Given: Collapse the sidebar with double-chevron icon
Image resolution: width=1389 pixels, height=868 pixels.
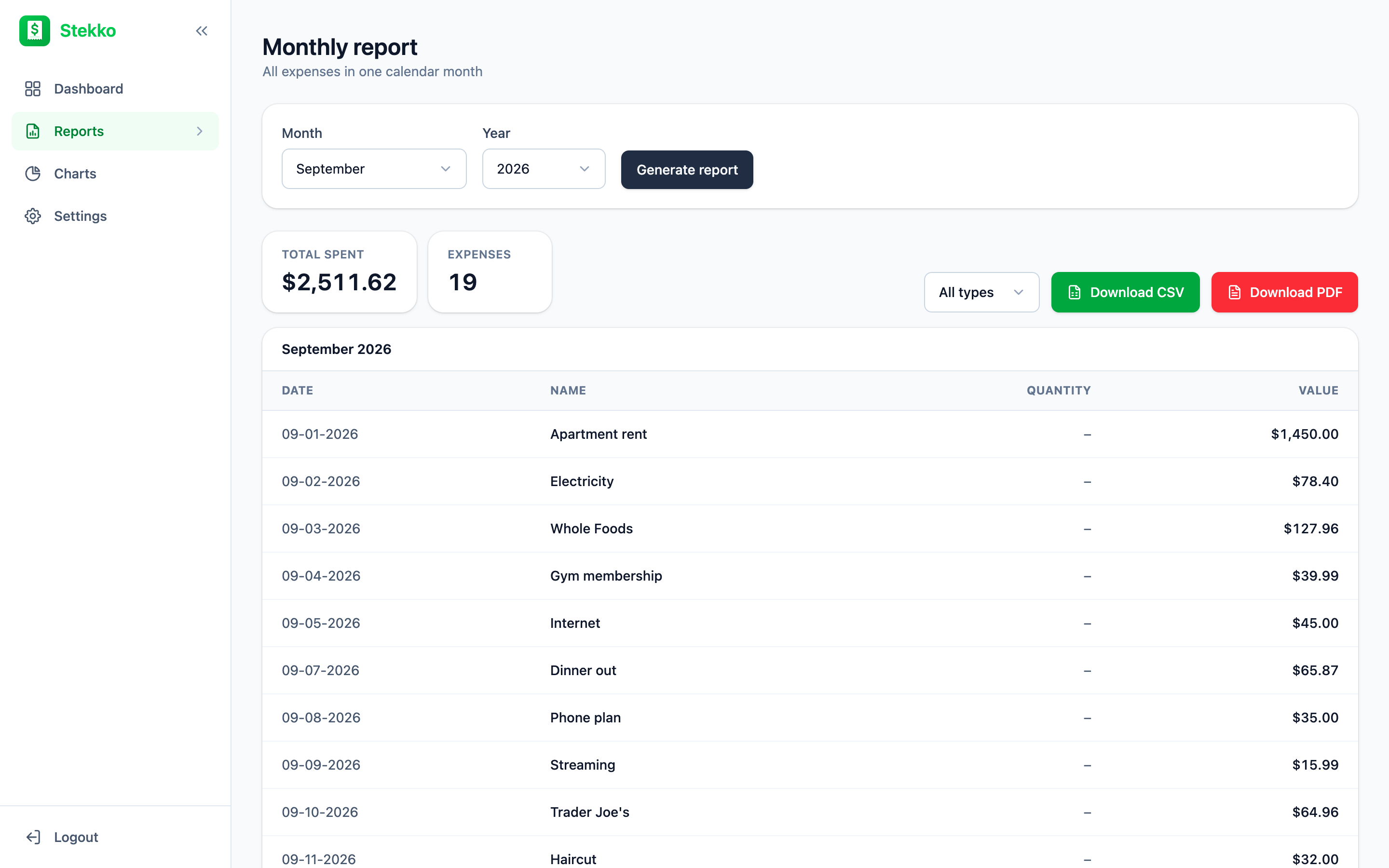Looking at the screenshot, I should tap(202, 31).
